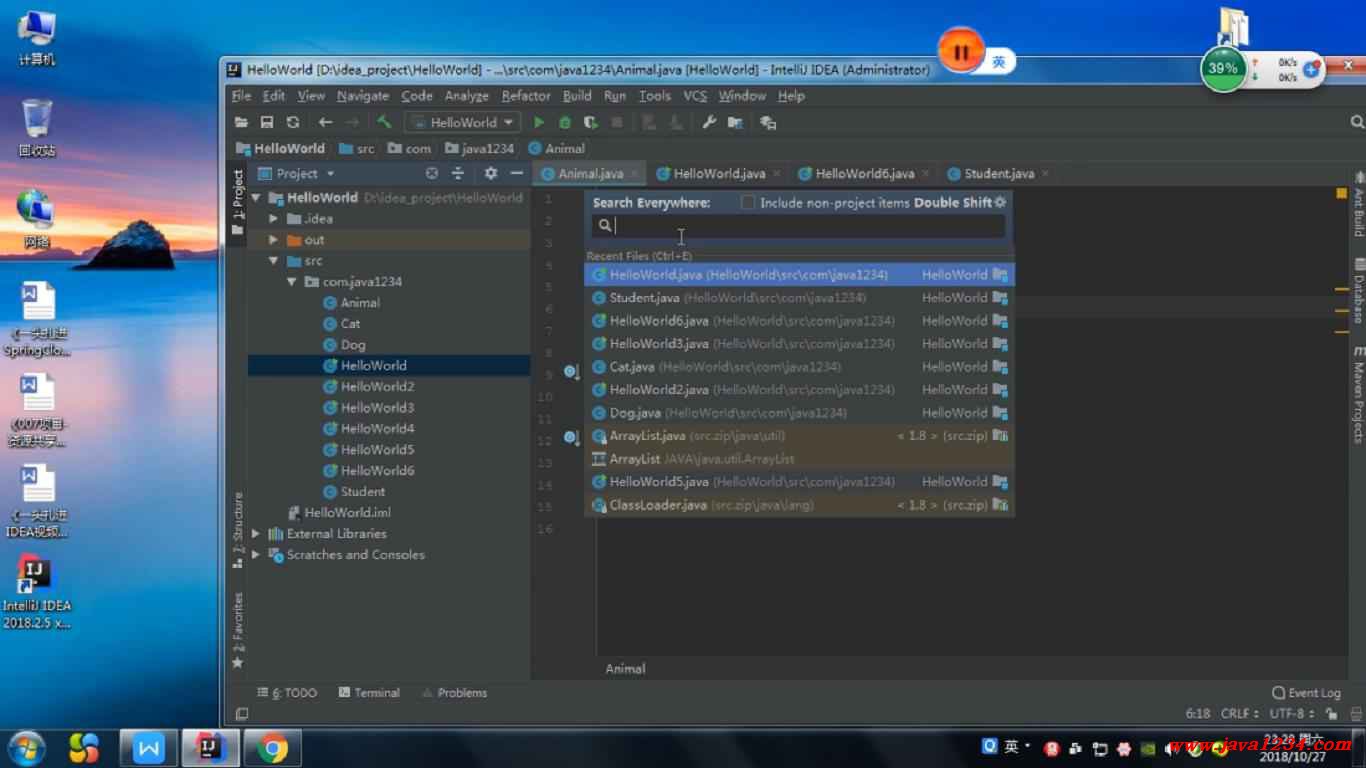Open Project panel settings gear
Viewport: 1366px width, 768px height.
tap(490, 173)
